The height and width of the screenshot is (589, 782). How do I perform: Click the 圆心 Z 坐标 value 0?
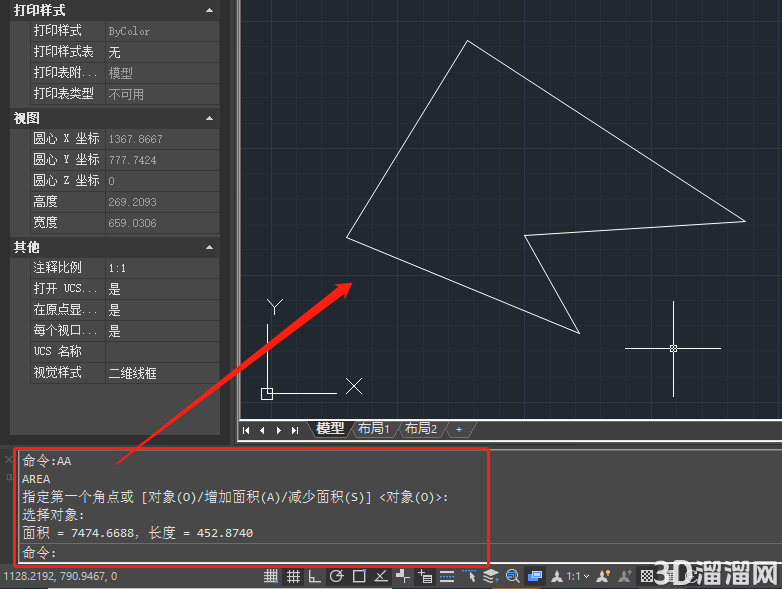[x=162, y=181]
